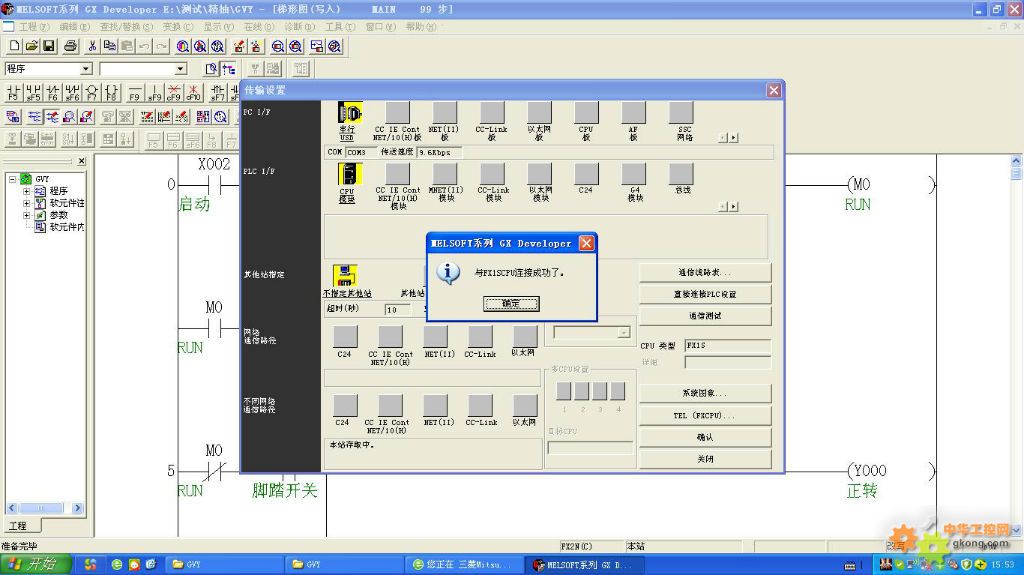Insert normally closed contact F6

(x=53, y=92)
